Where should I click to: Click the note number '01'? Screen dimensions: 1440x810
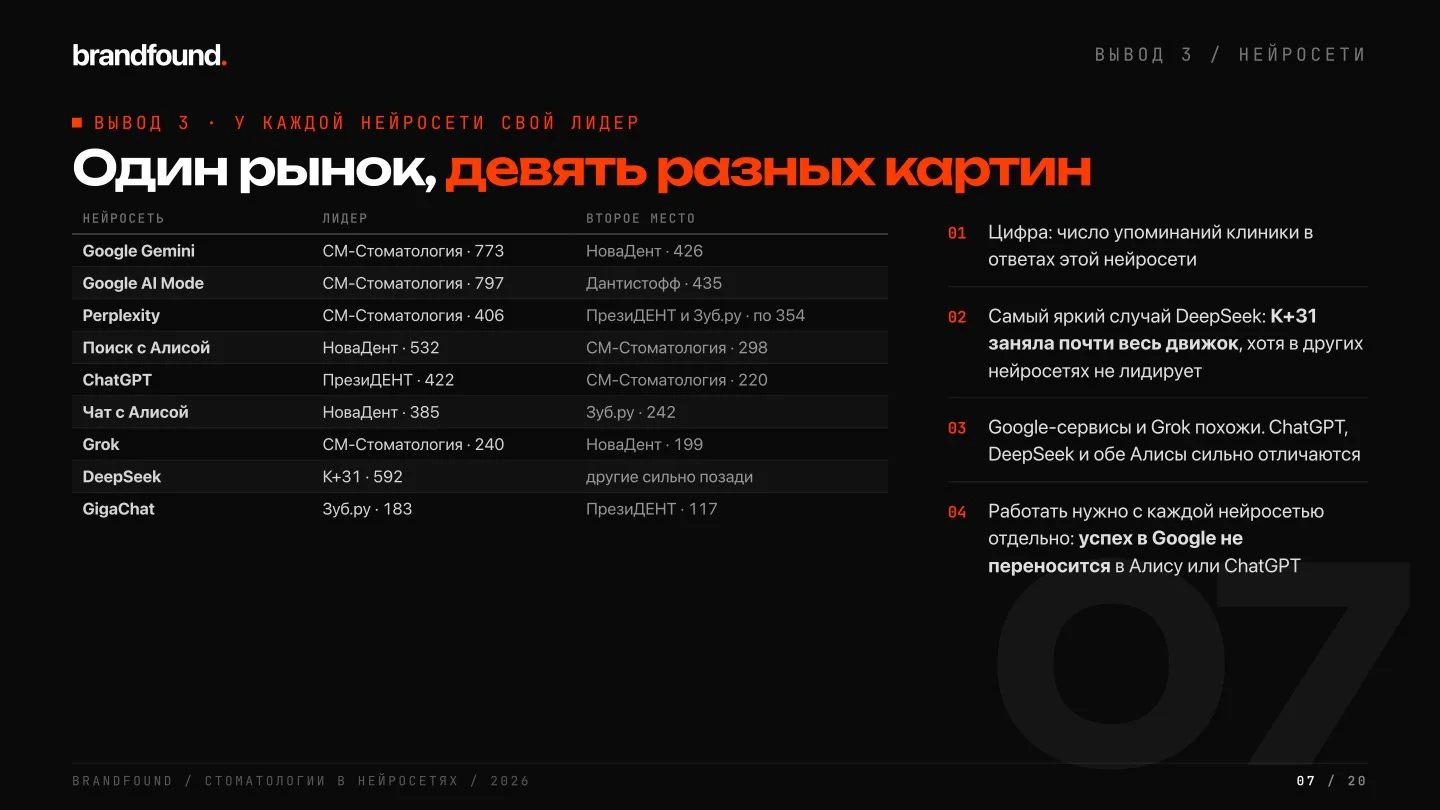click(x=957, y=233)
